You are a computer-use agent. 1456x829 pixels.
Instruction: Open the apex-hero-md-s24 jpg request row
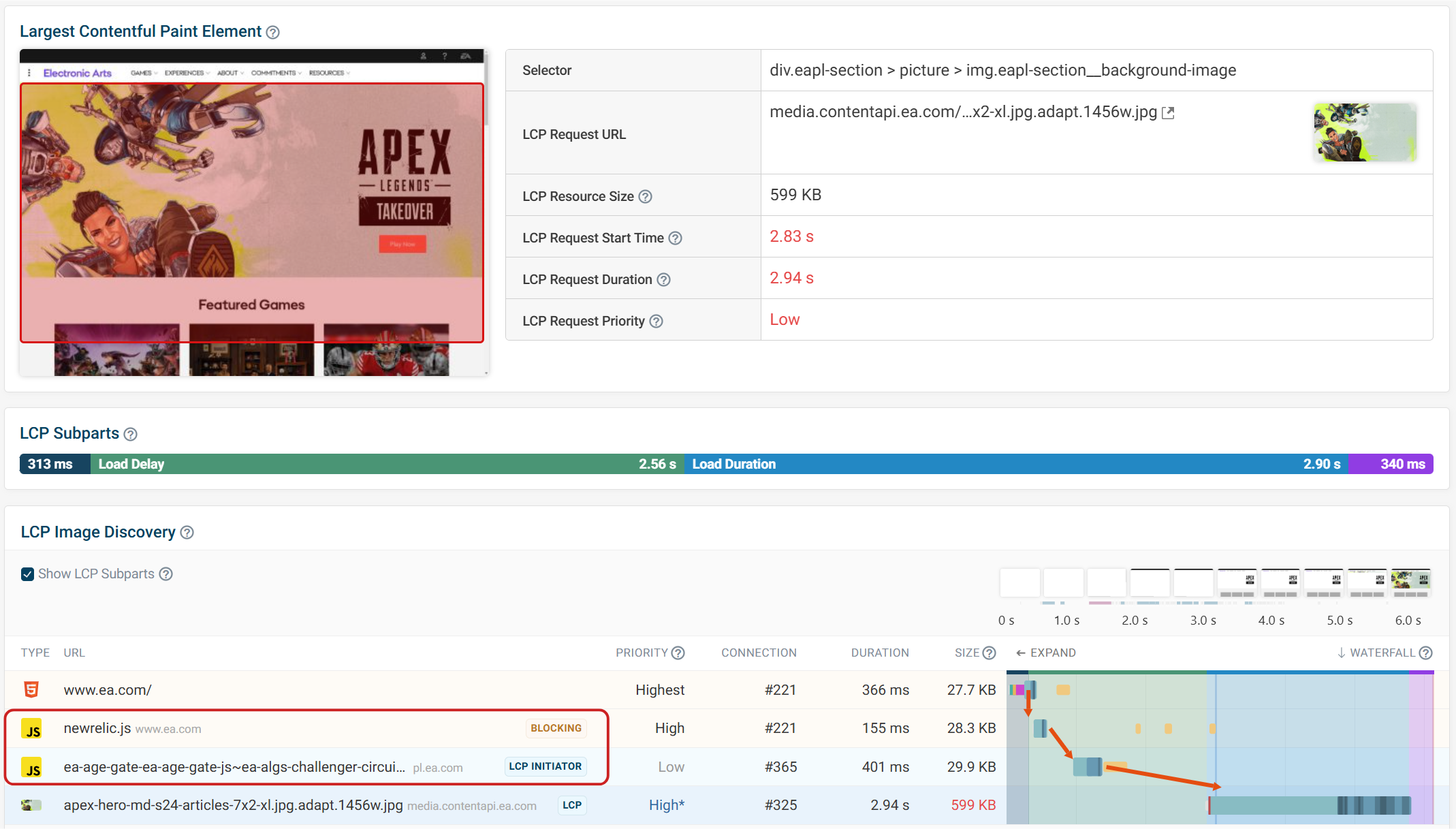click(727, 805)
